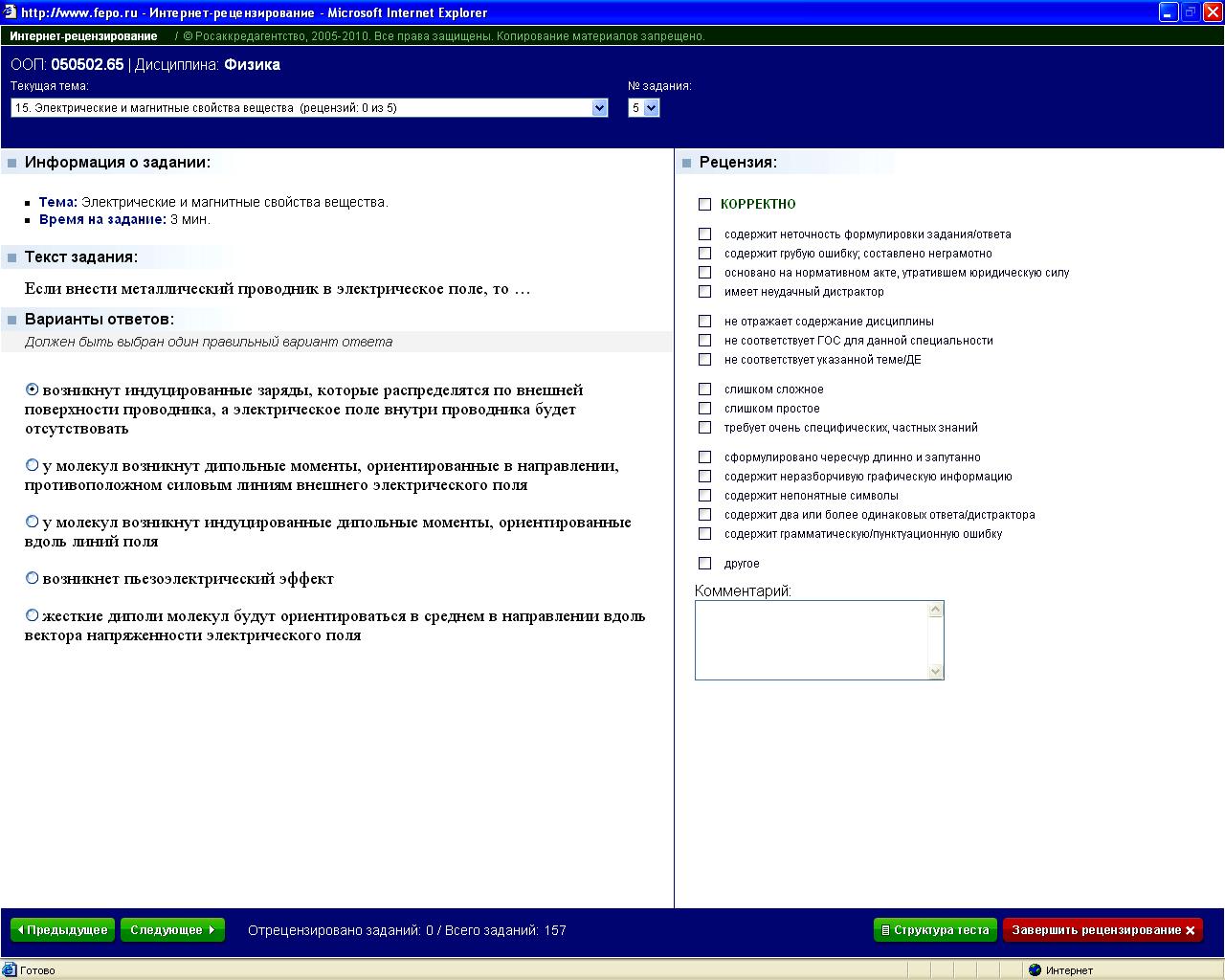Click the Internet Explorer page icon in title bar

[10, 12]
